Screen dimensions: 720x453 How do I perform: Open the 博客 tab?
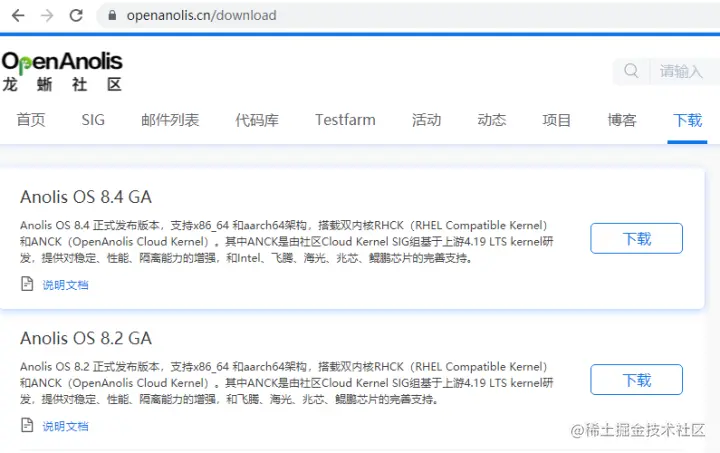click(x=622, y=120)
